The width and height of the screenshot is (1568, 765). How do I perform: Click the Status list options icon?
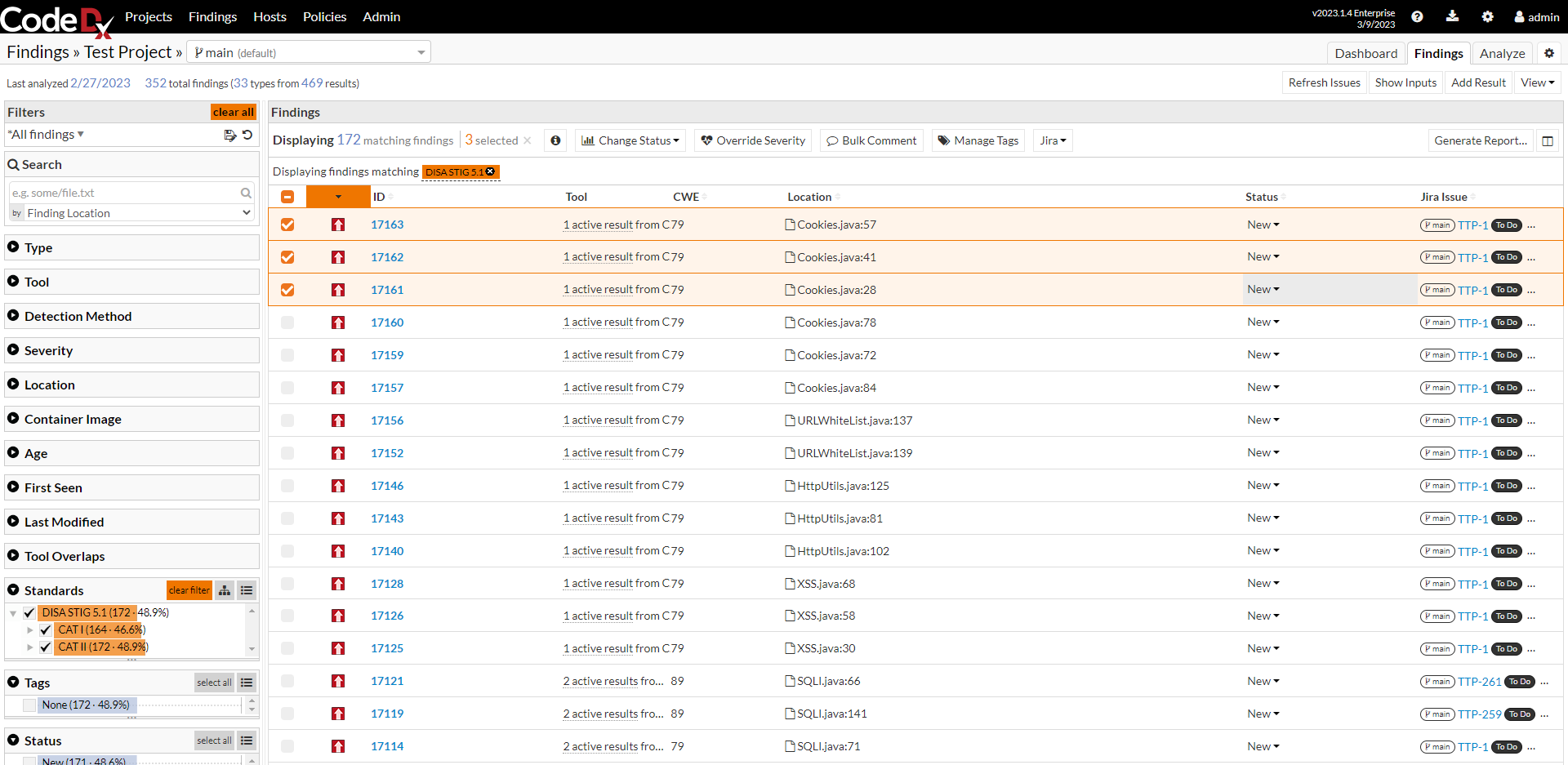pos(247,741)
